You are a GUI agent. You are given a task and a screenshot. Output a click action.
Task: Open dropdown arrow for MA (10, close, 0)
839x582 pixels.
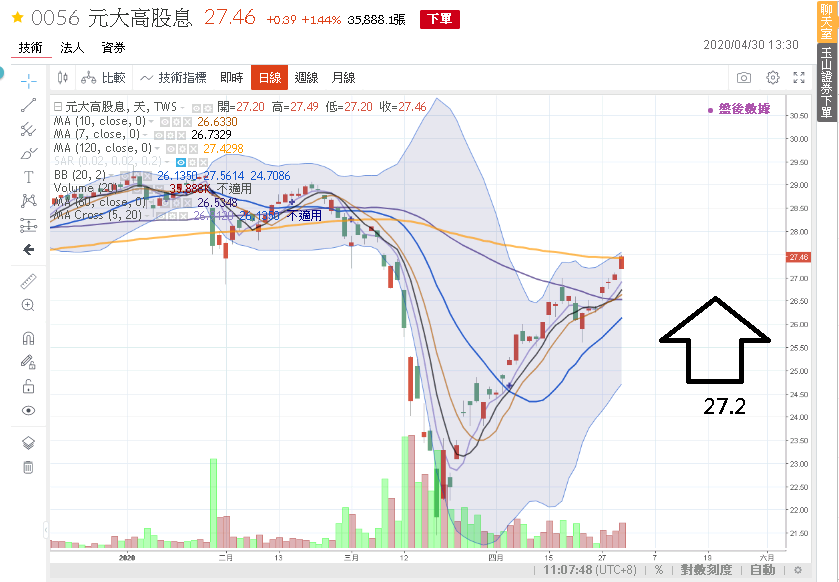click(x=151, y=121)
